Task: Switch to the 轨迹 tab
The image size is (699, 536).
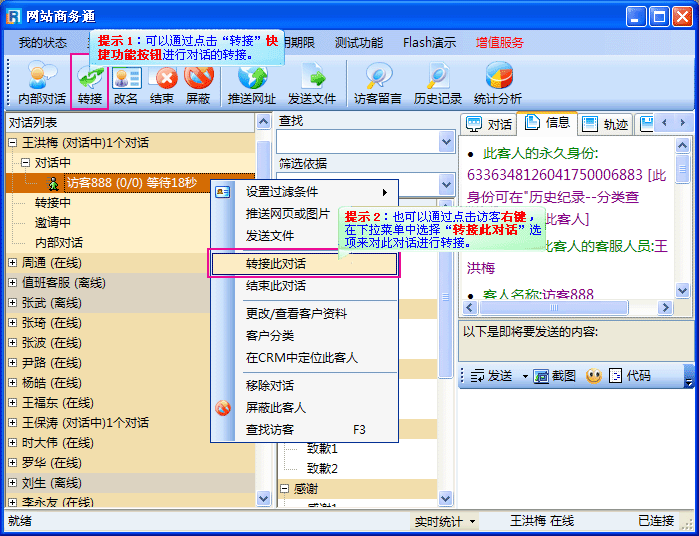Action: [x=605, y=124]
